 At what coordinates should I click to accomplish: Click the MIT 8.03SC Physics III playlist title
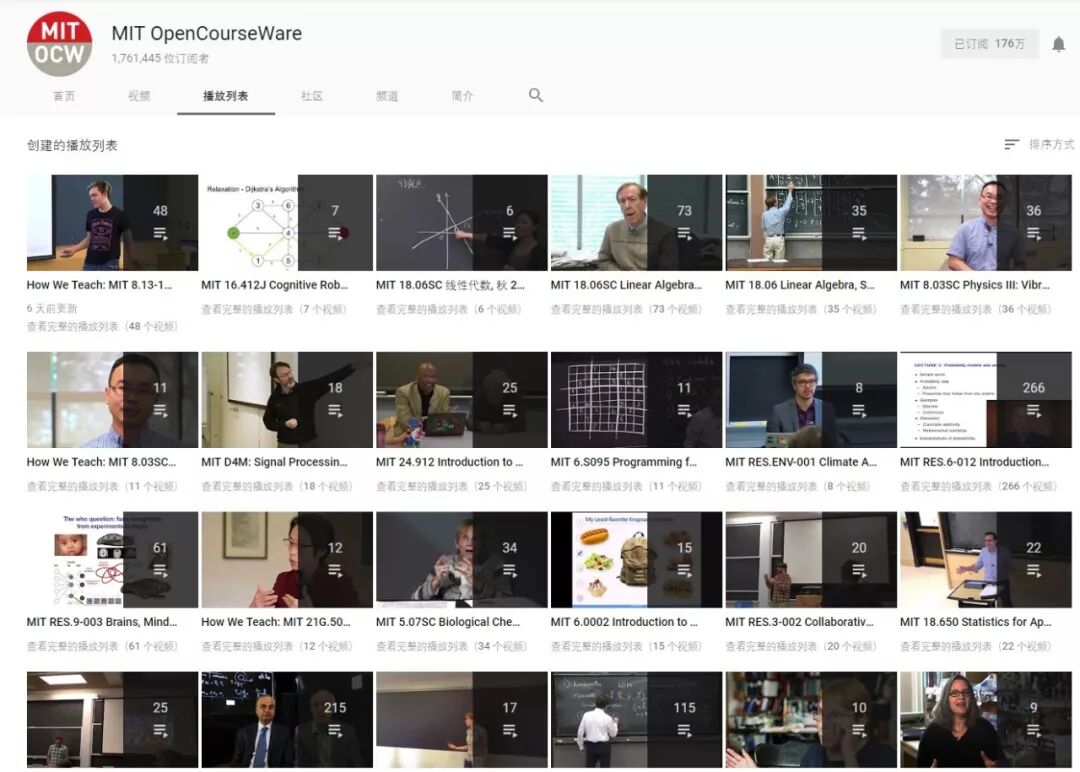[975, 284]
